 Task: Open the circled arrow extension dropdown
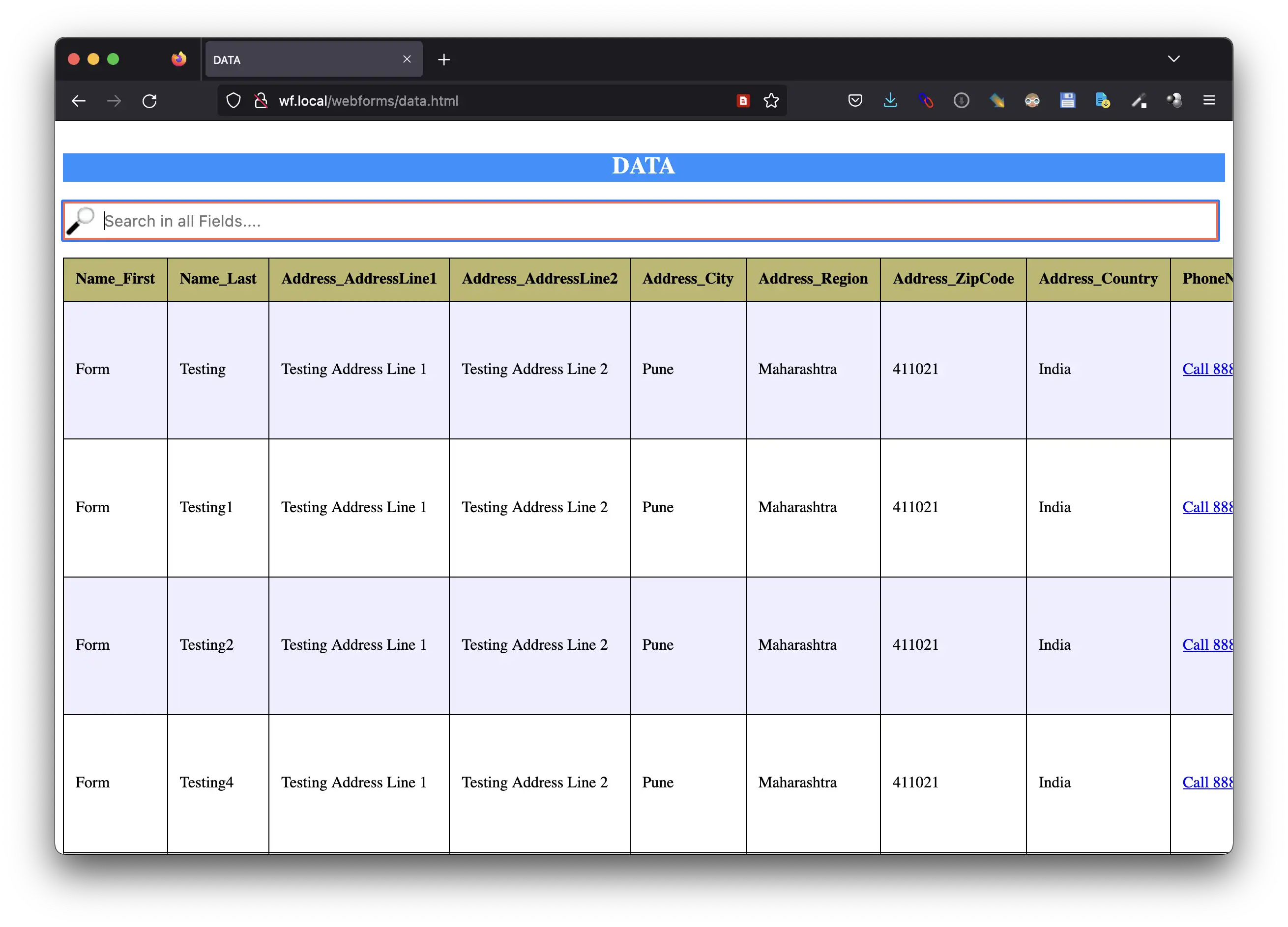tap(961, 100)
